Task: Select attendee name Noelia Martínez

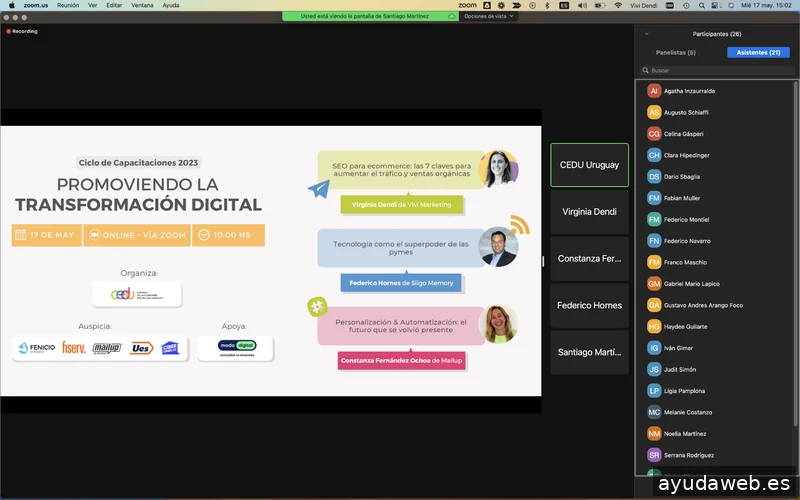Action: [685, 434]
